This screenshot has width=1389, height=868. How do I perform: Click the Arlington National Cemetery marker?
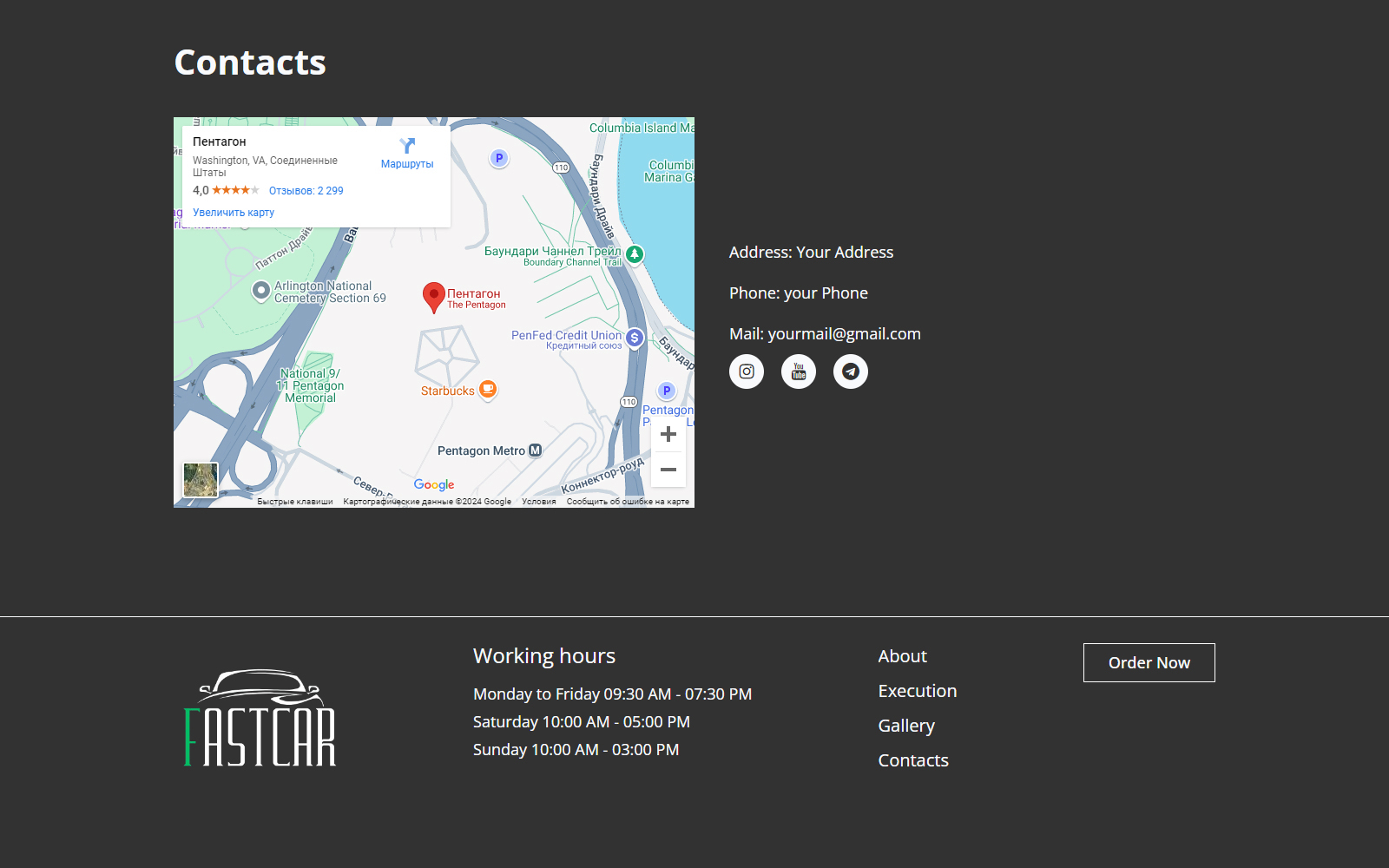[x=260, y=290]
